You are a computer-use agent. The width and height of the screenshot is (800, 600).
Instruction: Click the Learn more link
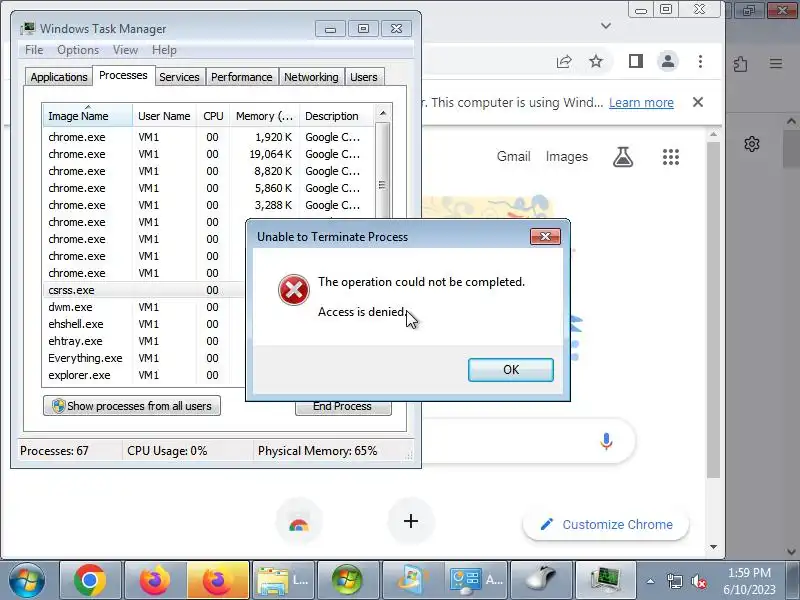641,103
